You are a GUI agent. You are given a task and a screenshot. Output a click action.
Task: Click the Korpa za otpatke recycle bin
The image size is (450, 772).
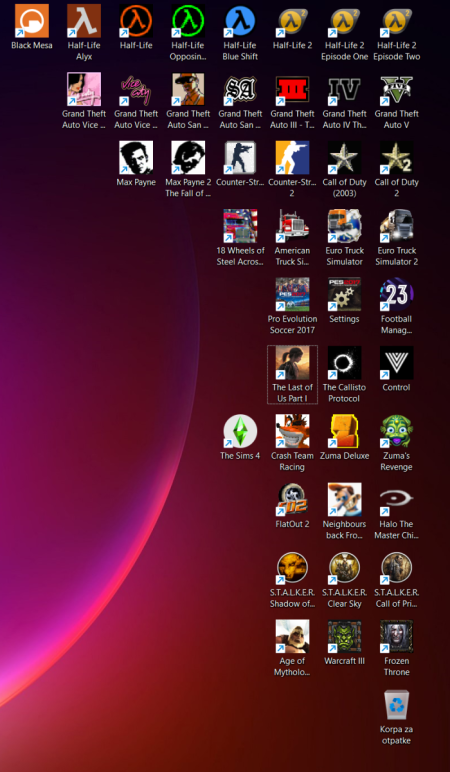point(397,705)
